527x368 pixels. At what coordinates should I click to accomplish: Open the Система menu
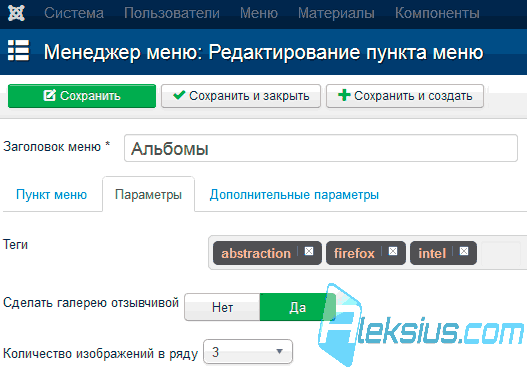coord(74,13)
